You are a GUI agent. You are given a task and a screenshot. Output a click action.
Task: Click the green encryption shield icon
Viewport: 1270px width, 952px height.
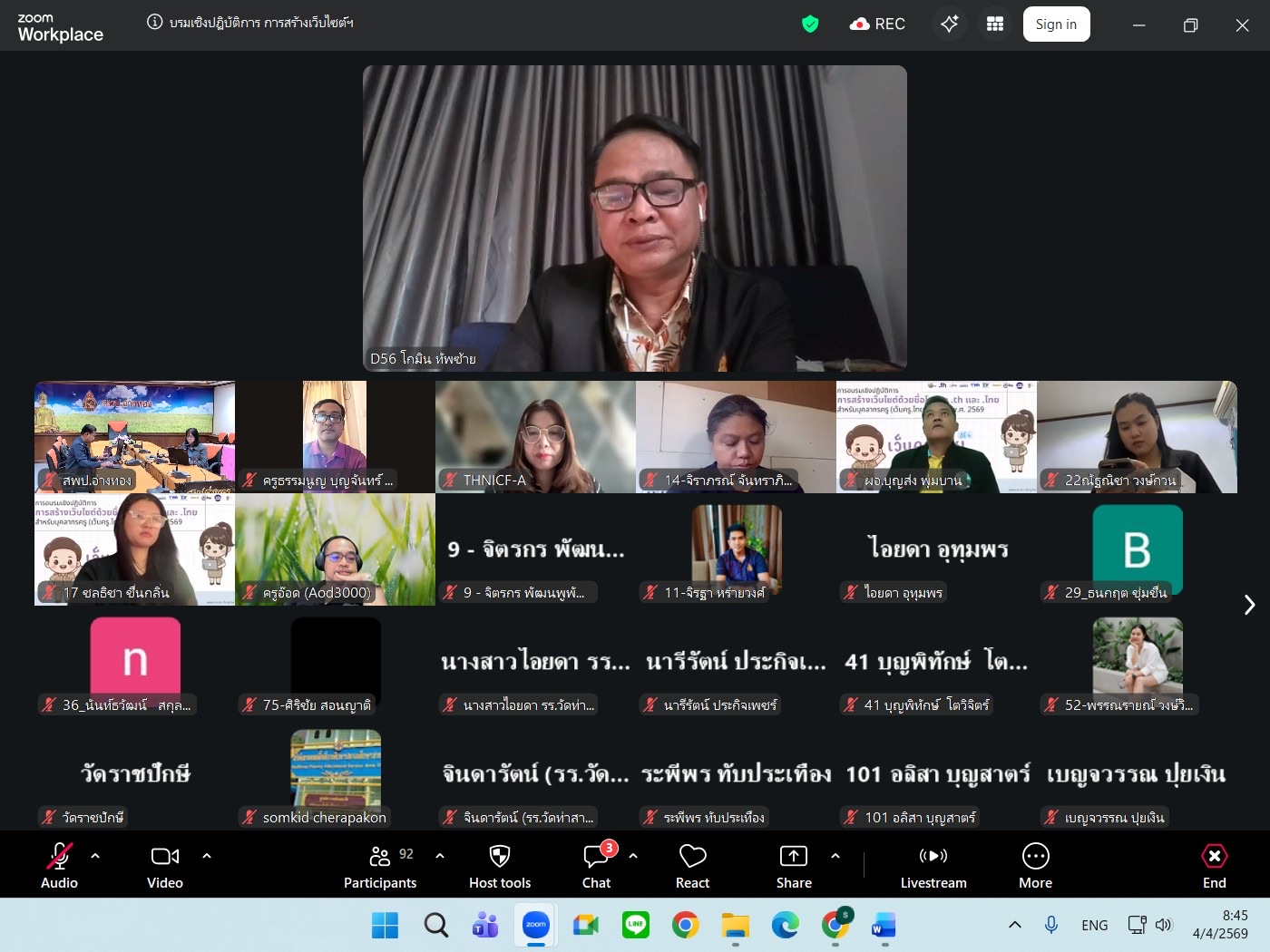coord(810,24)
